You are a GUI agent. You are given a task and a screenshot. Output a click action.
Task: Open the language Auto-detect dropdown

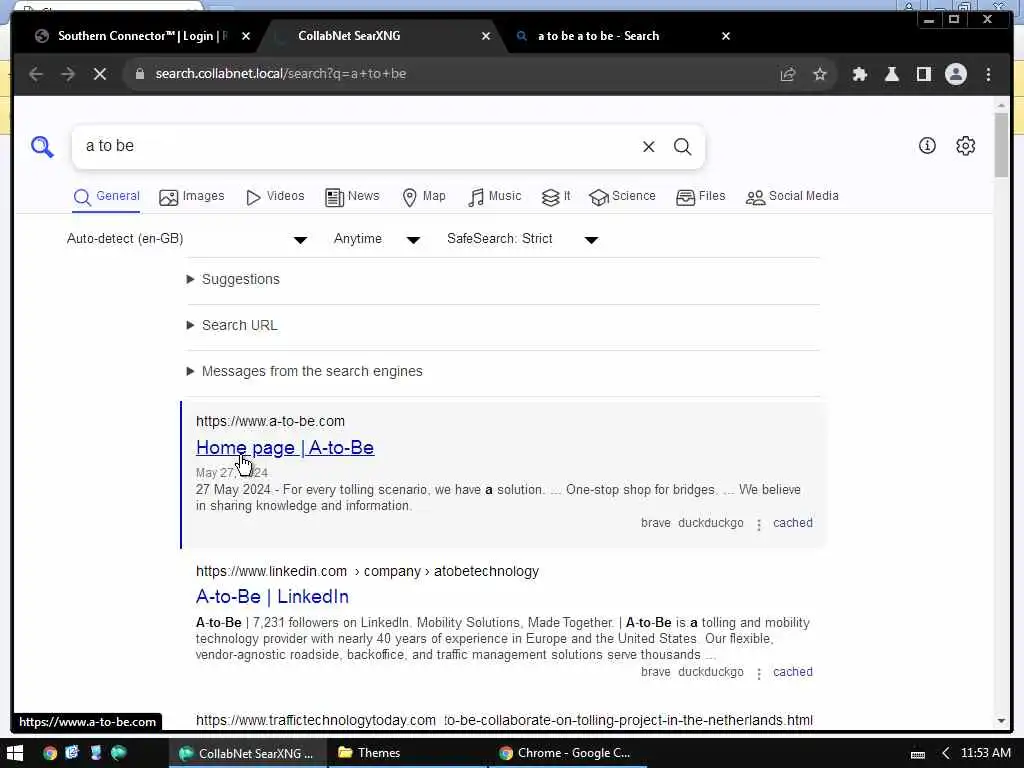(187, 239)
